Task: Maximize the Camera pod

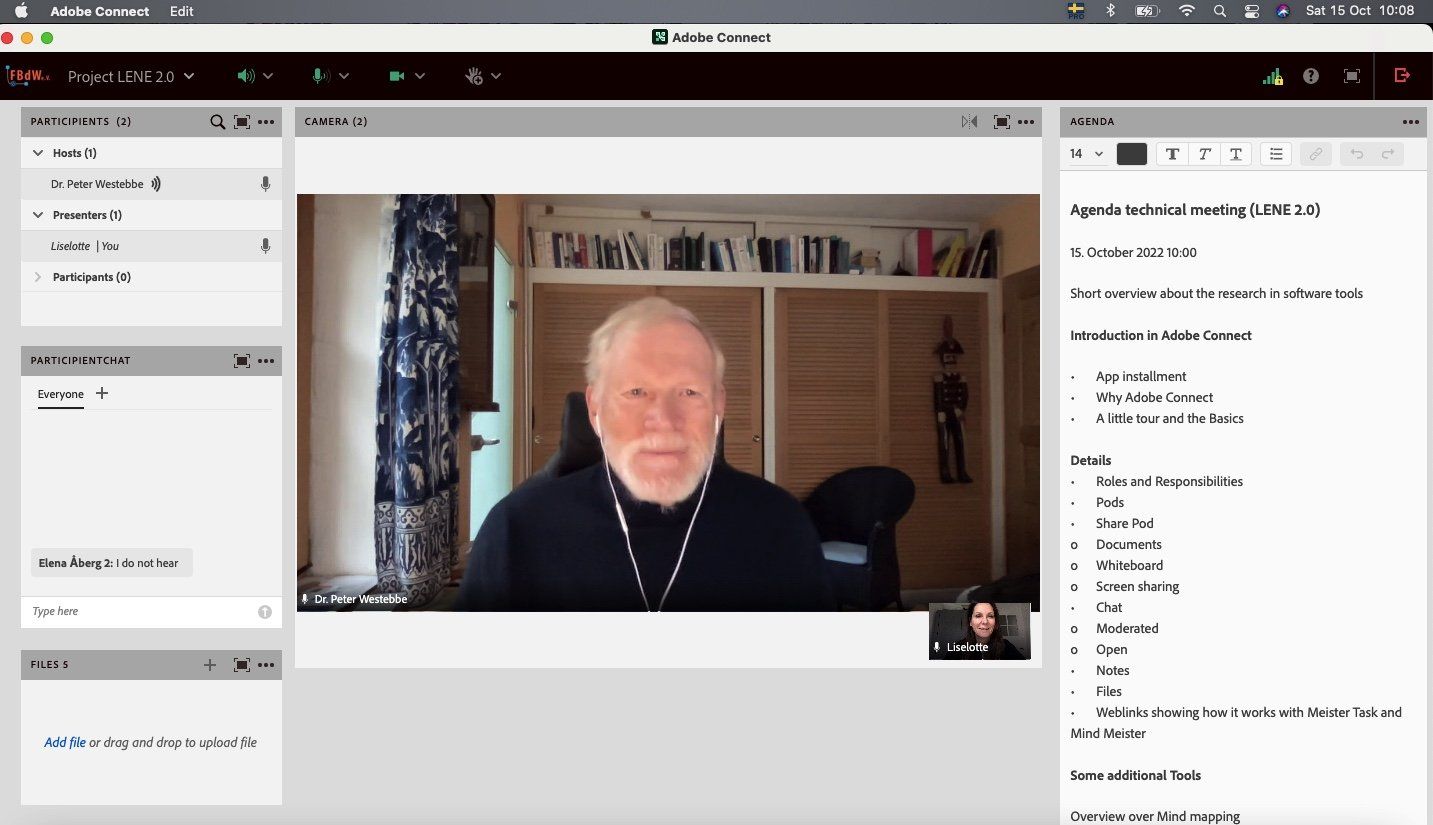Action: 1001,122
